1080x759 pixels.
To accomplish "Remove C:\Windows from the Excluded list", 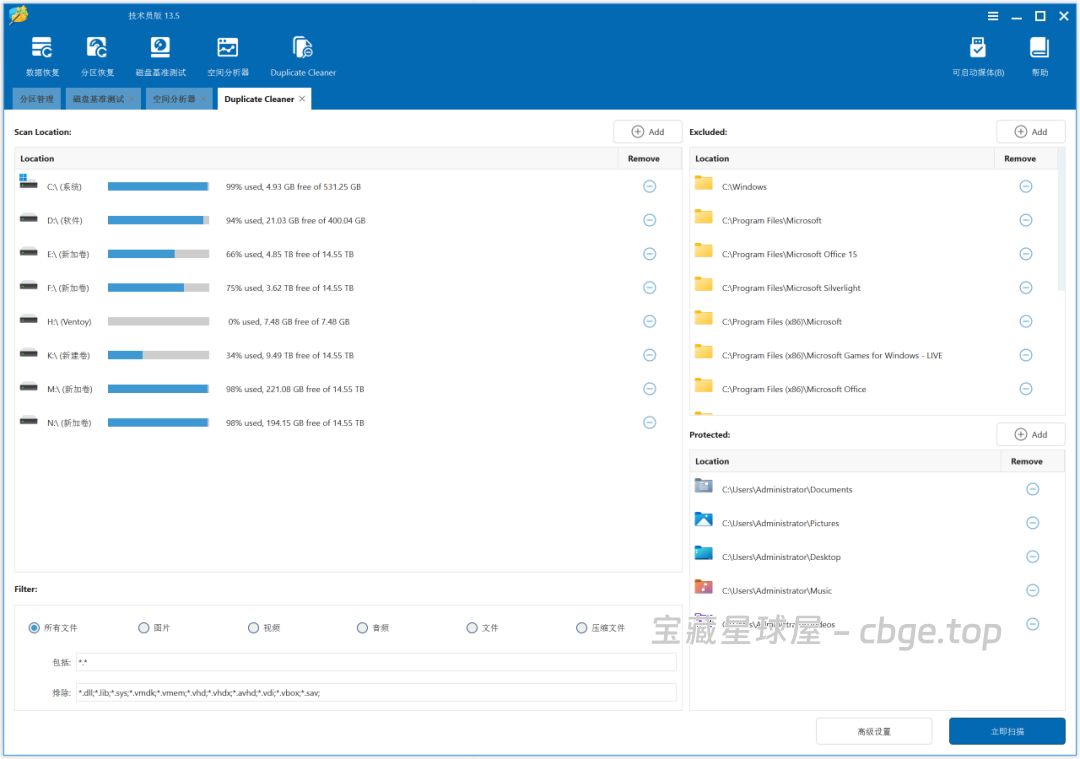I will [1025, 186].
